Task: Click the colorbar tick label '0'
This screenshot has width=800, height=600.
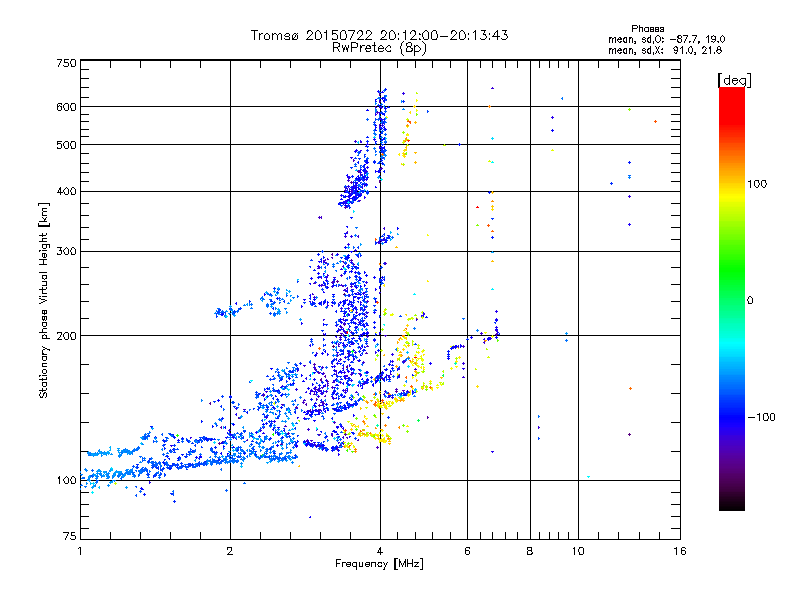Action: click(x=750, y=301)
